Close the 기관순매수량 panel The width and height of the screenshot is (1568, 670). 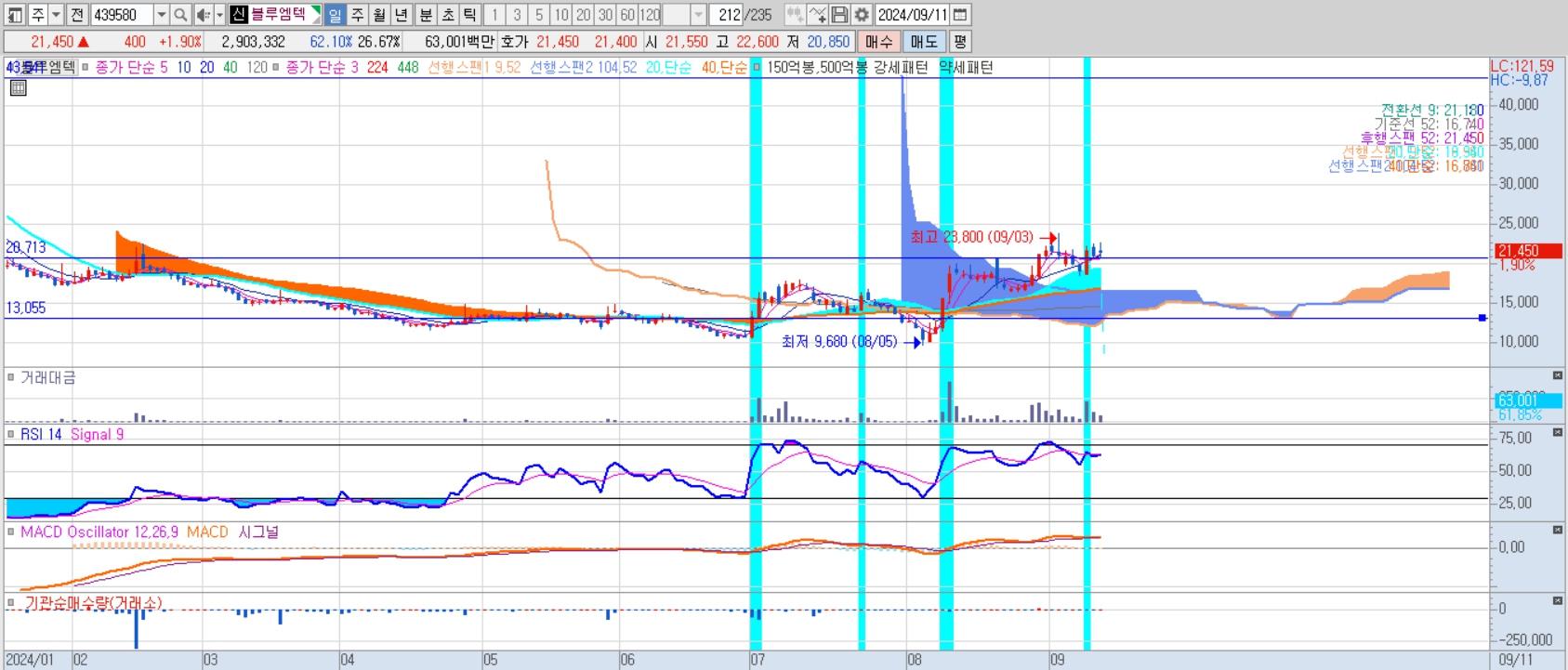(x=1558, y=600)
